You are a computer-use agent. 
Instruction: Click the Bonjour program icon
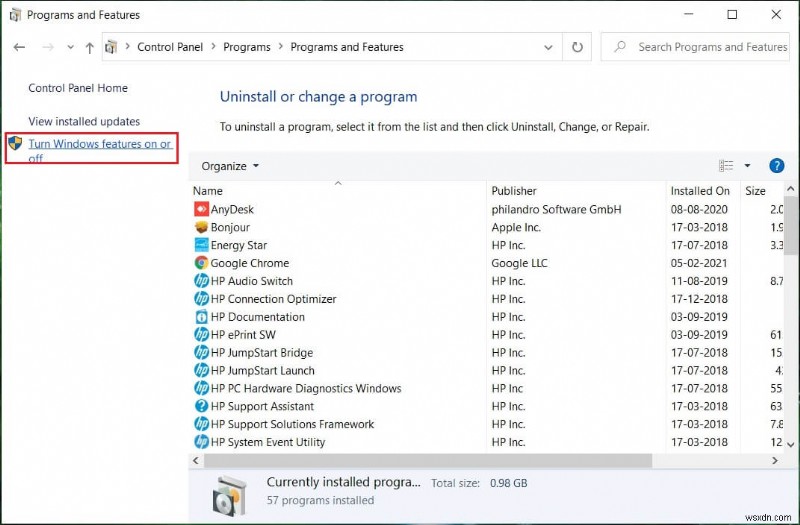202,227
